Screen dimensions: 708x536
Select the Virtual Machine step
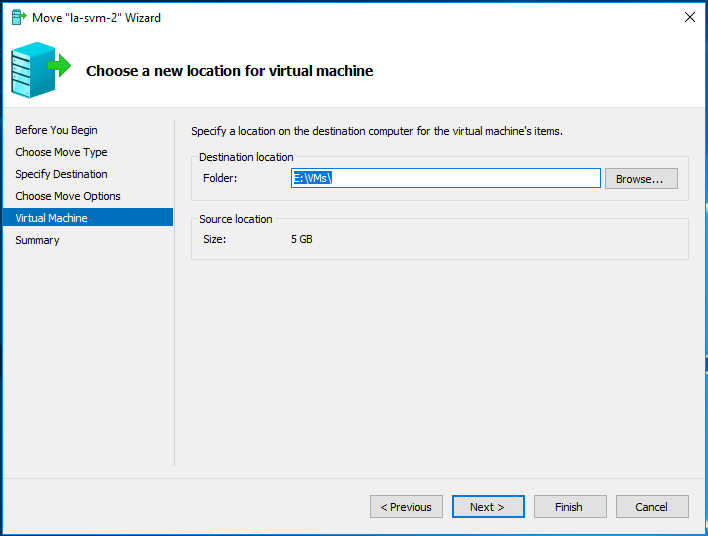[x=88, y=218]
